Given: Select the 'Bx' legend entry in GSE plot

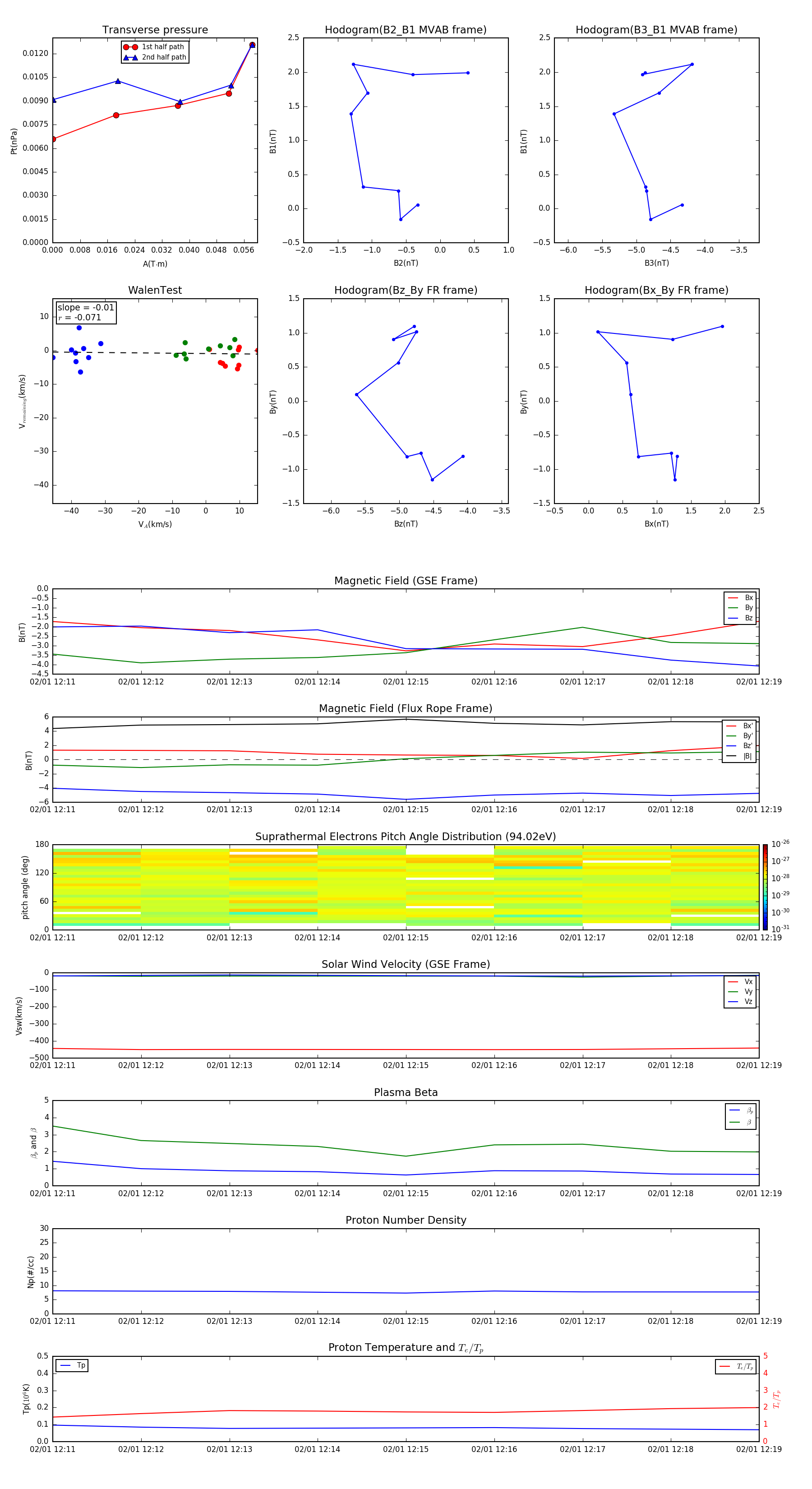Looking at the screenshot, I should 740,598.
